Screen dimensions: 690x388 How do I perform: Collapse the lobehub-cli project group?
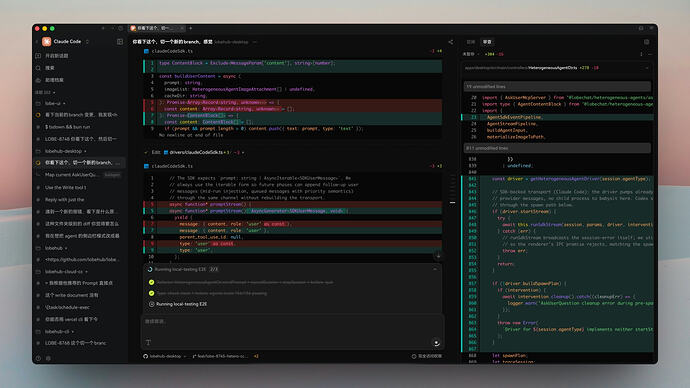coord(72,331)
